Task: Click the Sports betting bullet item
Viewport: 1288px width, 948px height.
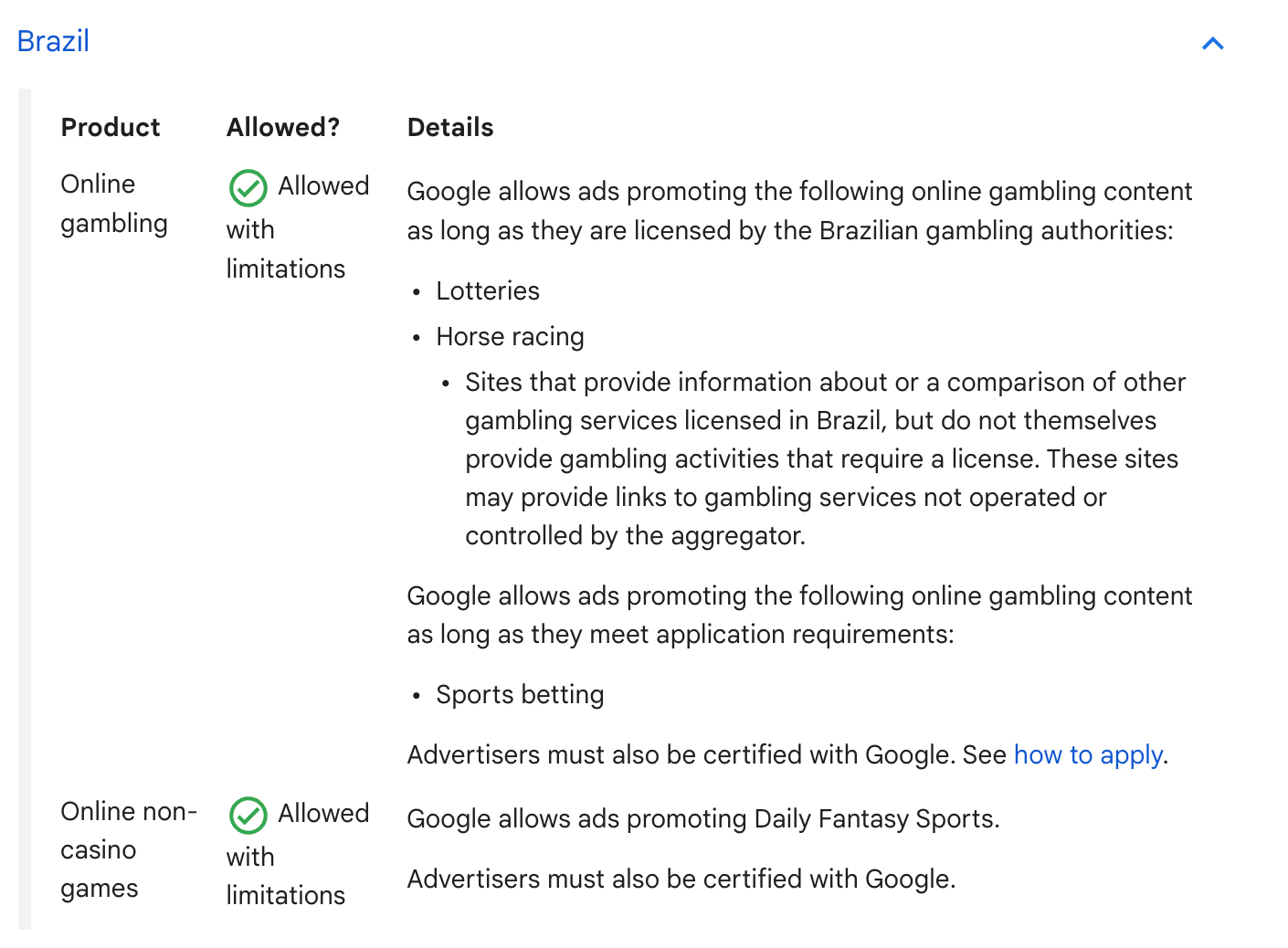Action: point(520,694)
